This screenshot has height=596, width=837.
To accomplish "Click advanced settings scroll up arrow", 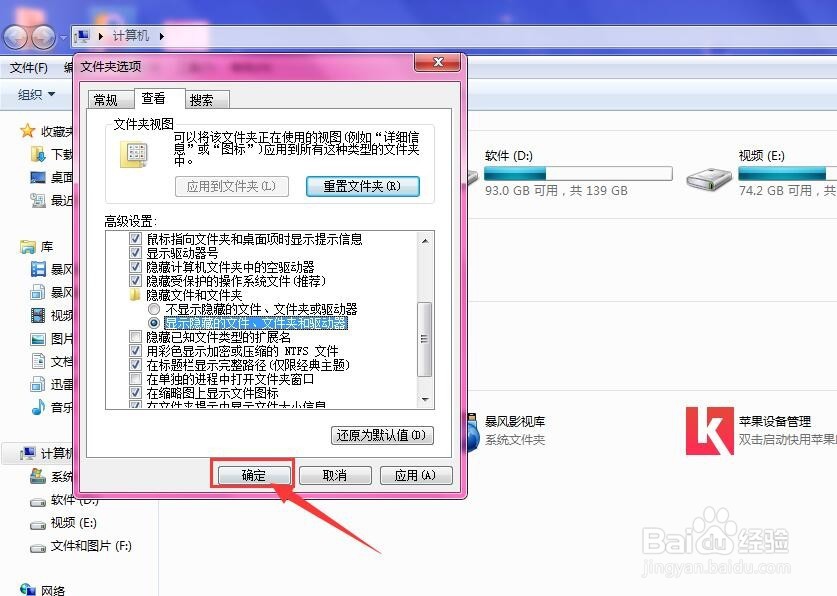I will point(425,241).
